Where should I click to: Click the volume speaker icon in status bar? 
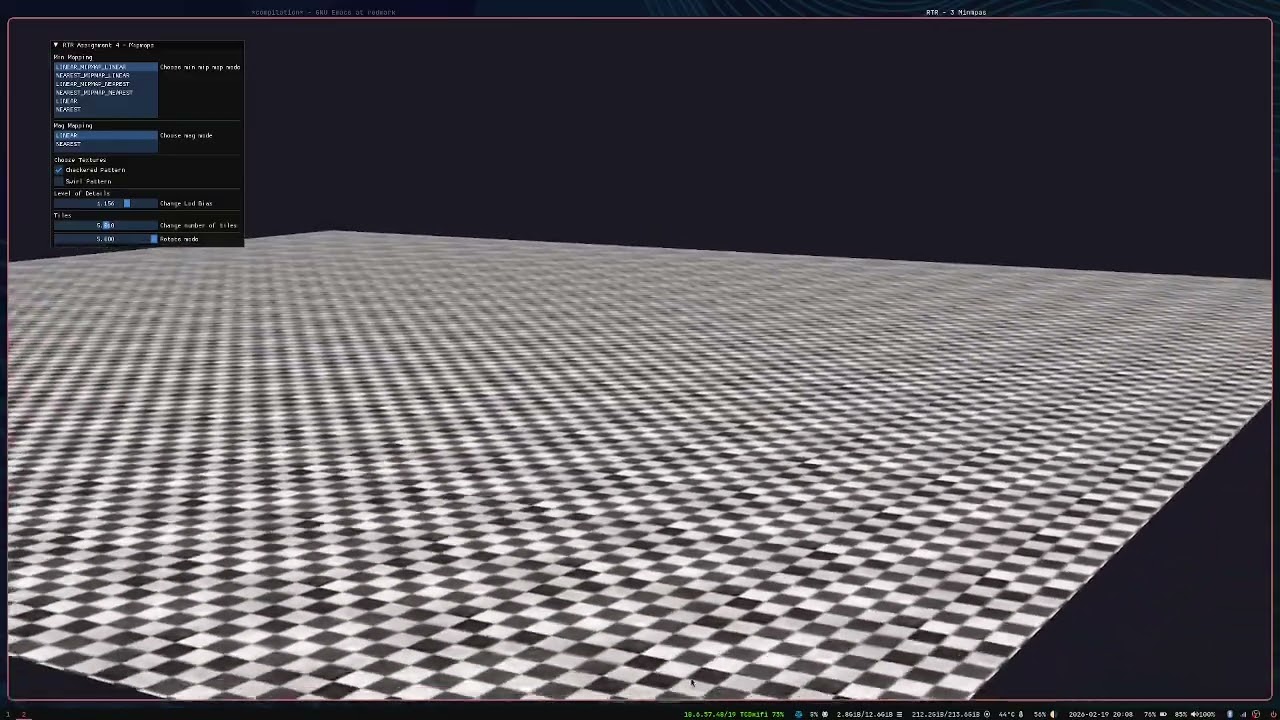pyautogui.click(x=1194, y=714)
